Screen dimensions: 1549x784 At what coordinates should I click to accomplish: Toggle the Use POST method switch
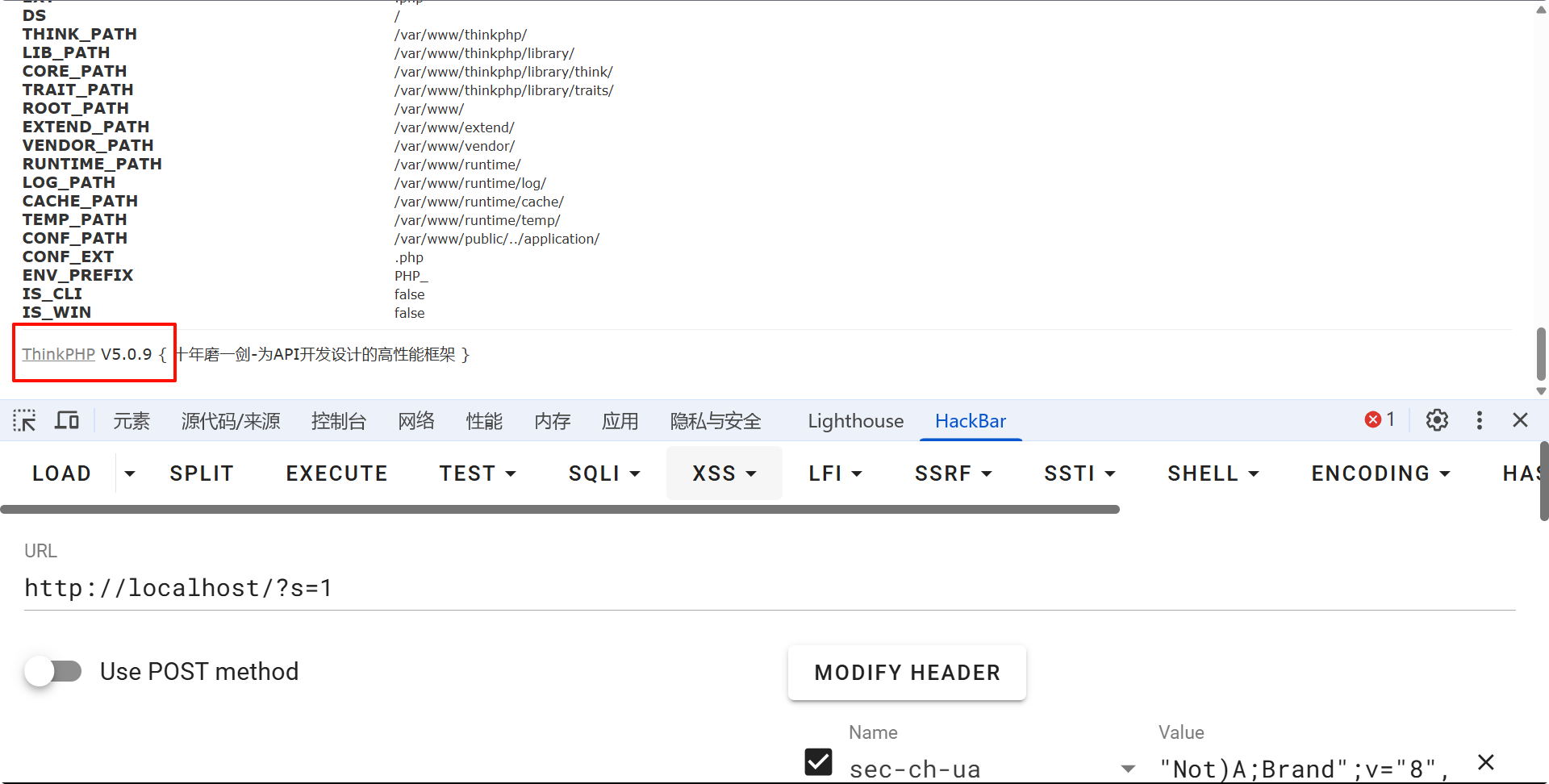pos(54,671)
